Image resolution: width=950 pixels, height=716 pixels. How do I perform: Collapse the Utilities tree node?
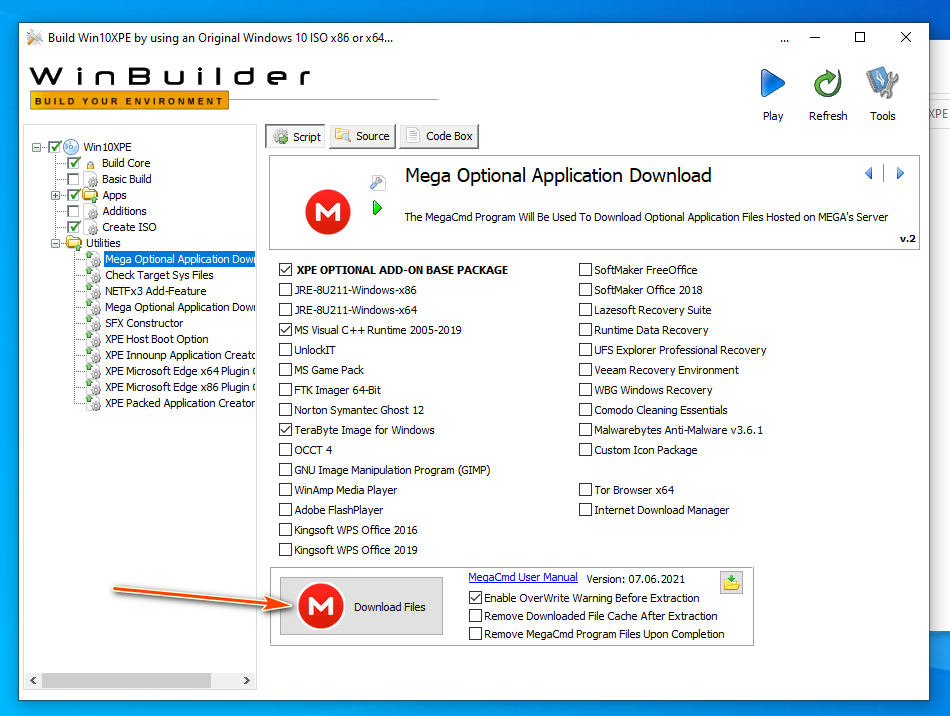pos(55,244)
